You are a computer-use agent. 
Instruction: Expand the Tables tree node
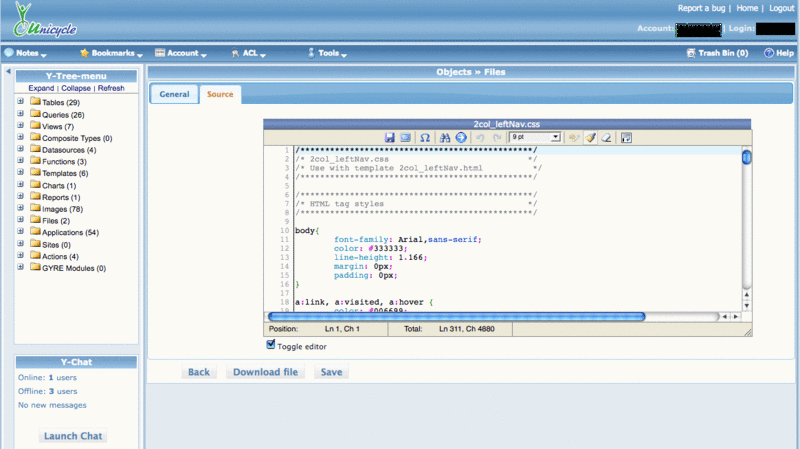[x=21, y=102]
